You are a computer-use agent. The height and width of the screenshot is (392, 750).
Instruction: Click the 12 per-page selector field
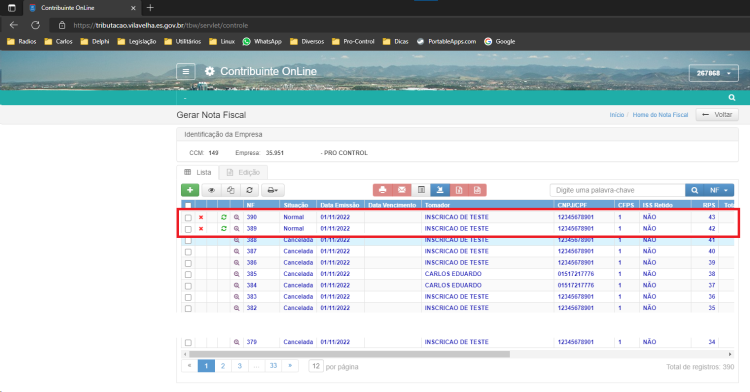pyautogui.click(x=316, y=366)
